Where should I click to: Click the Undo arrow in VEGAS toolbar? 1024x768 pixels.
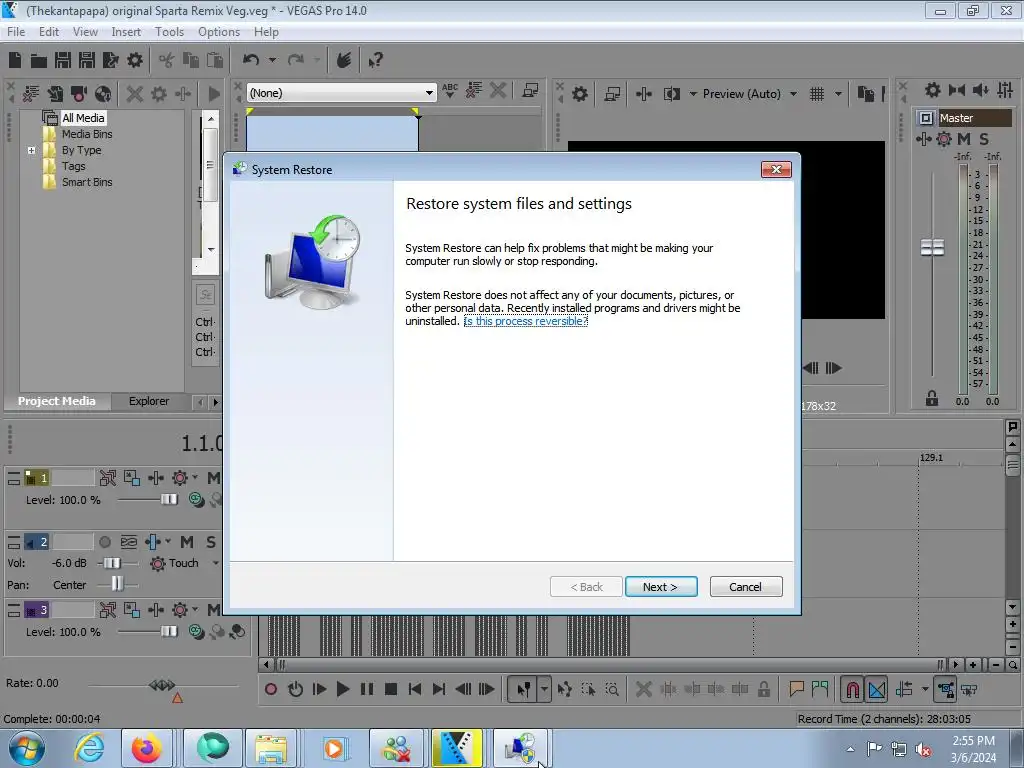251,60
